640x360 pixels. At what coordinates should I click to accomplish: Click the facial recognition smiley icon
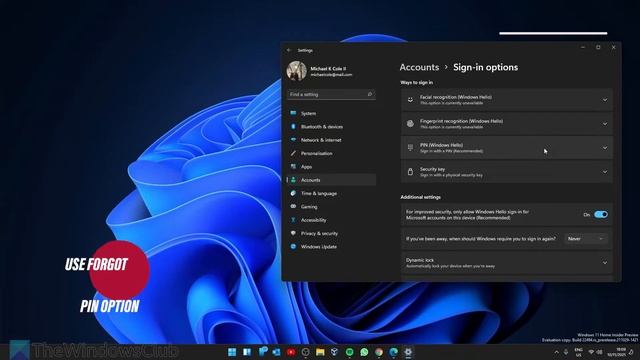point(410,100)
